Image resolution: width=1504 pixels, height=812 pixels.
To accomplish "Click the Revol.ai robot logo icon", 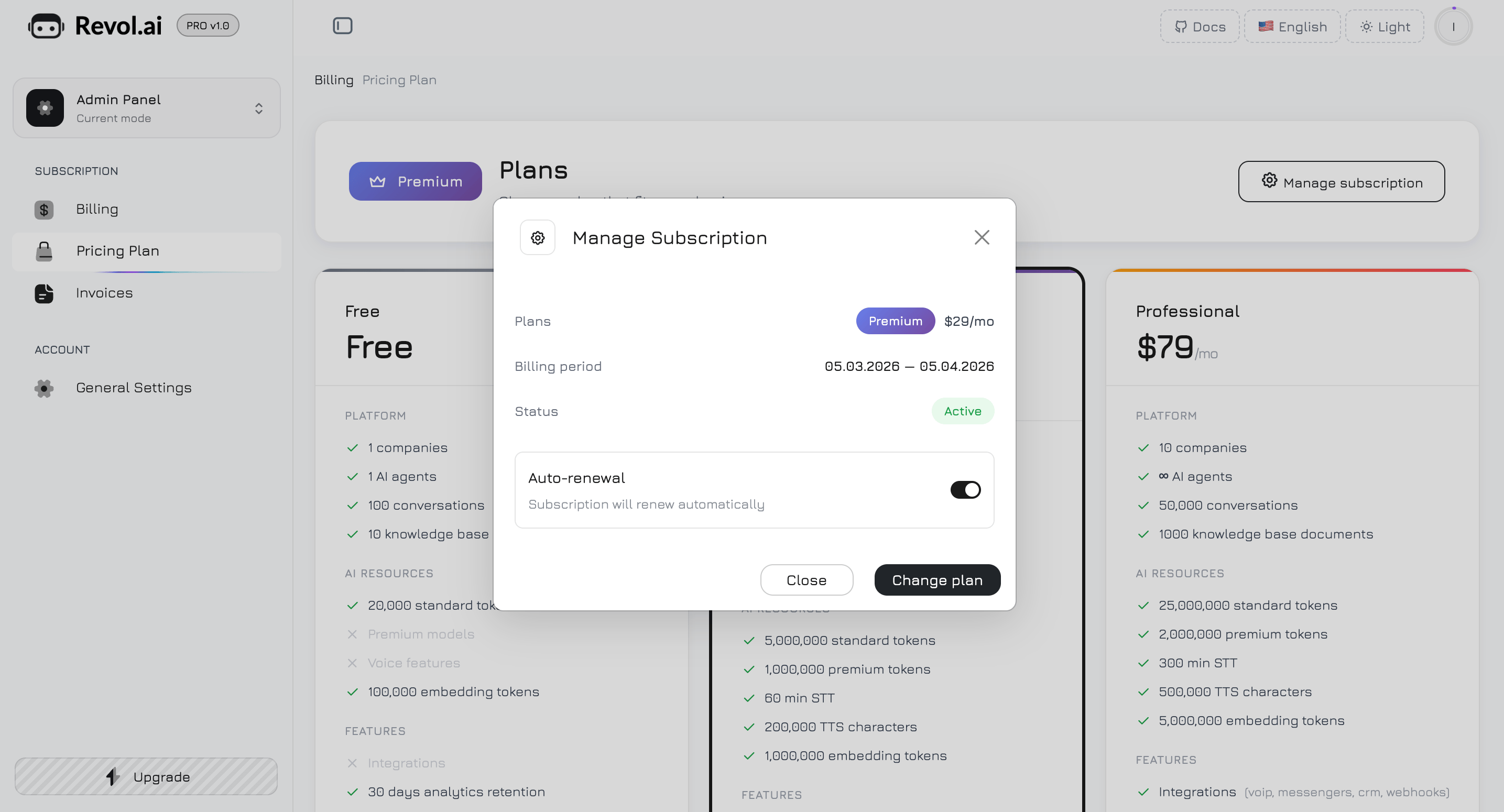I will click(46, 26).
